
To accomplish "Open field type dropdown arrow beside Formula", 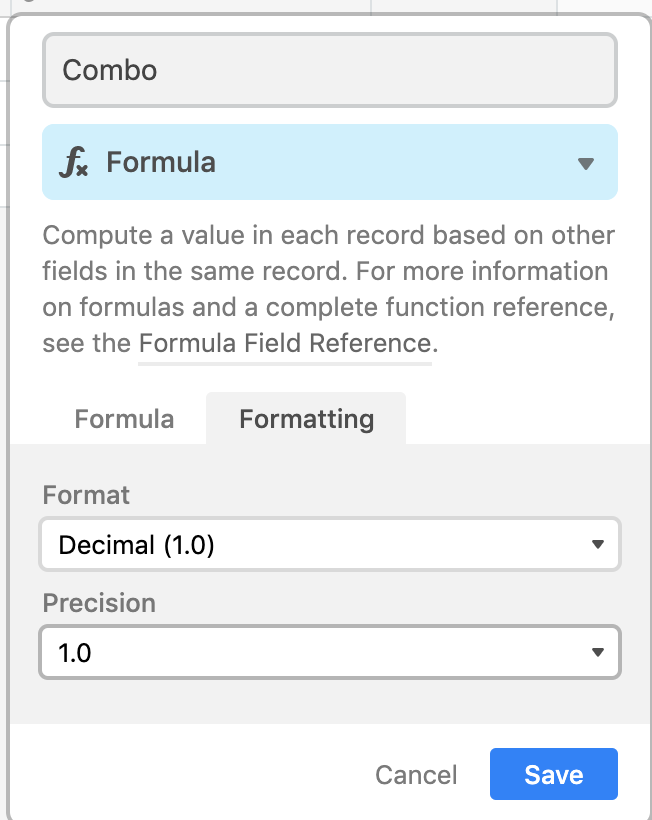I will 586,164.
